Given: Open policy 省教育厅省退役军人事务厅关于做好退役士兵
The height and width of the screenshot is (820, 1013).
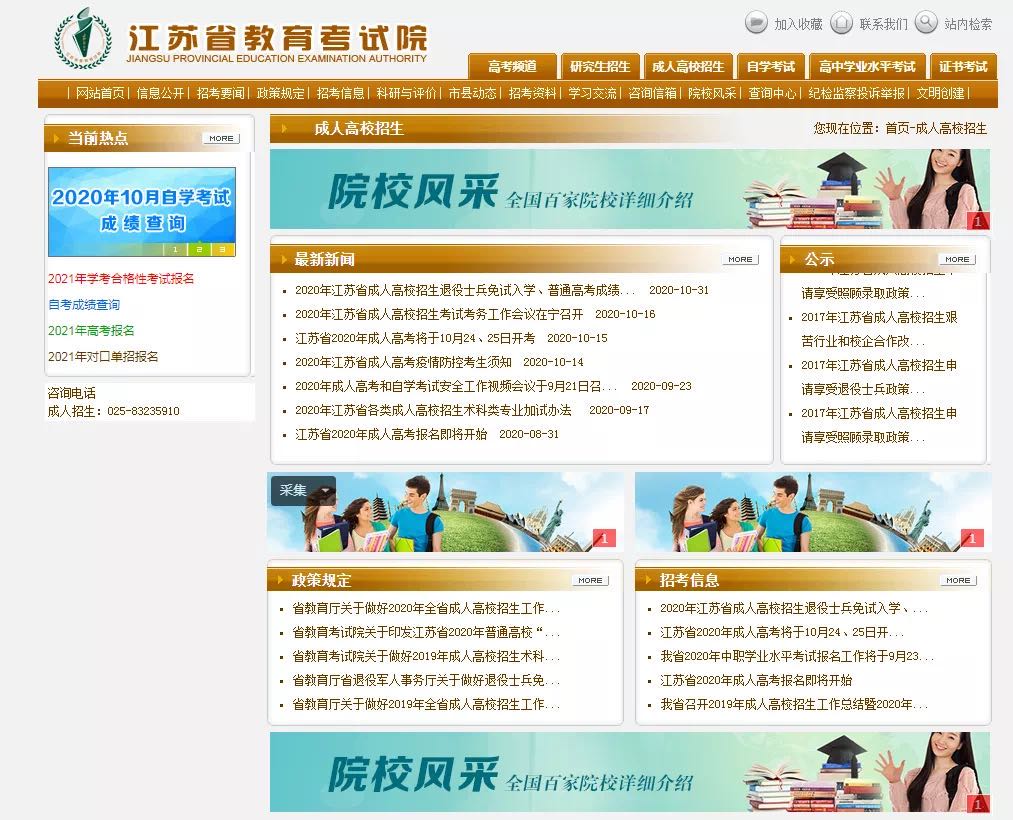Looking at the screenshot, I should pyautogui.click(x=426, y=680).
